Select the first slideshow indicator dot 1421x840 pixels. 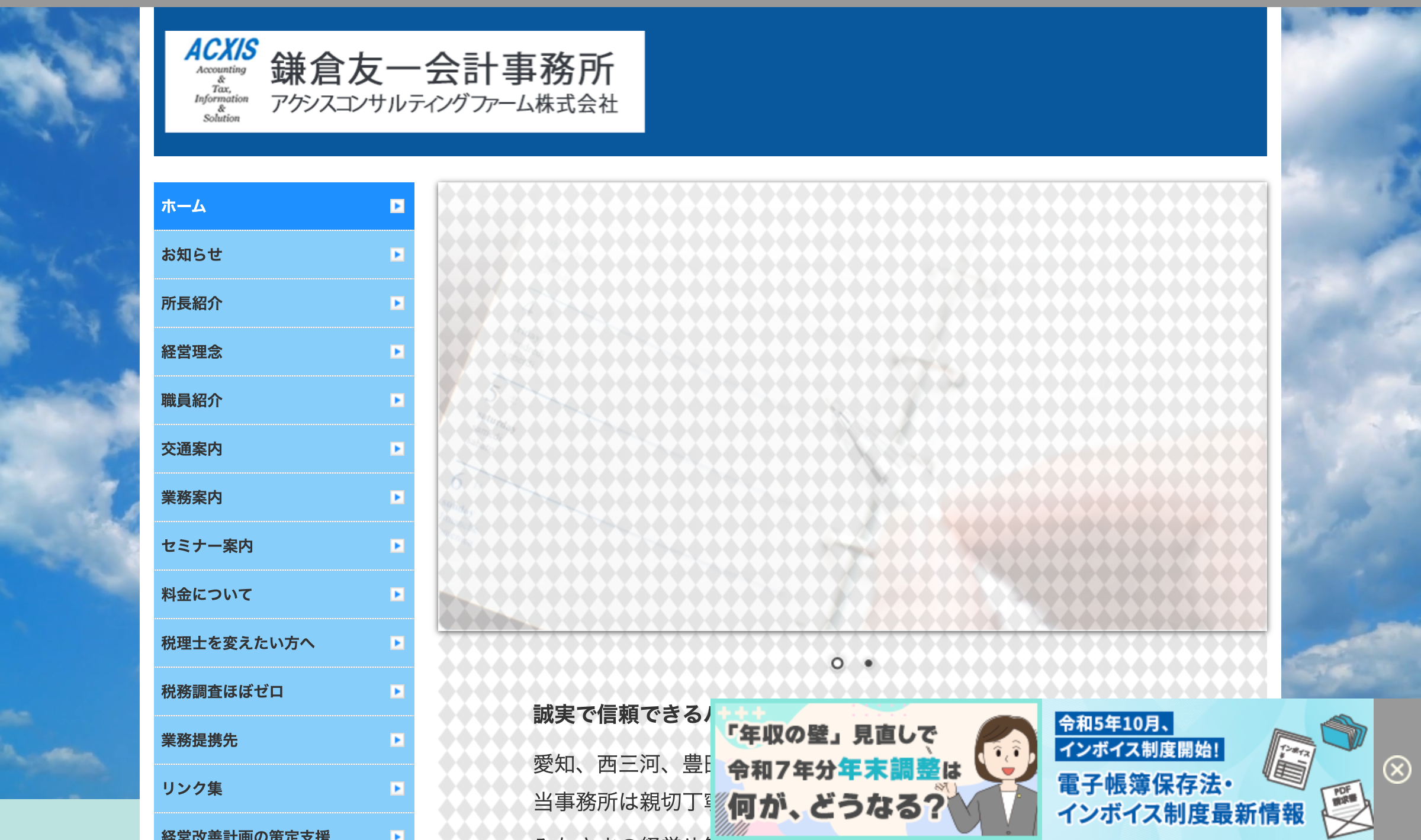pos(837,664)
